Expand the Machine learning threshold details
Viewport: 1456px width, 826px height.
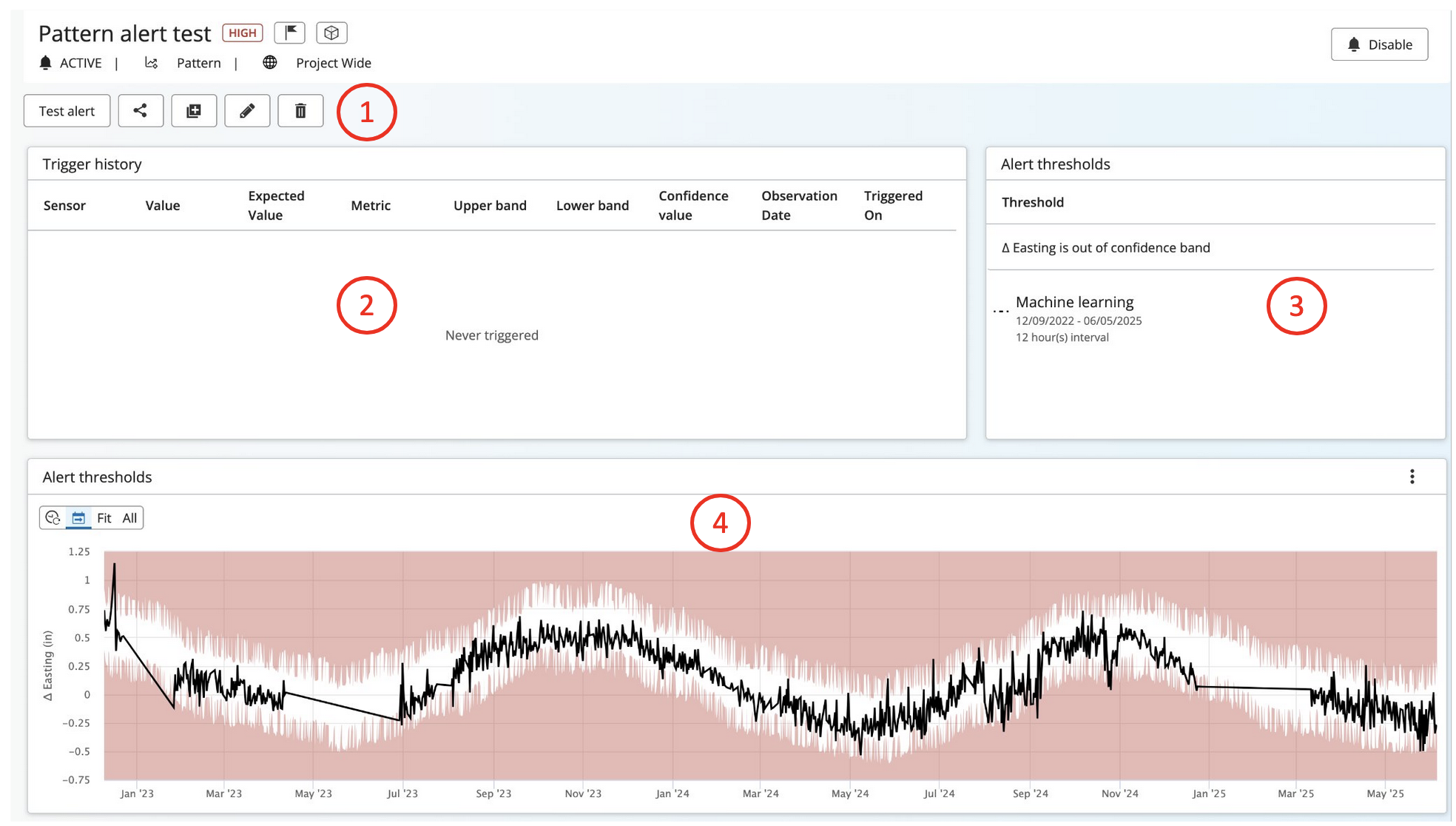coord(1074,302)
